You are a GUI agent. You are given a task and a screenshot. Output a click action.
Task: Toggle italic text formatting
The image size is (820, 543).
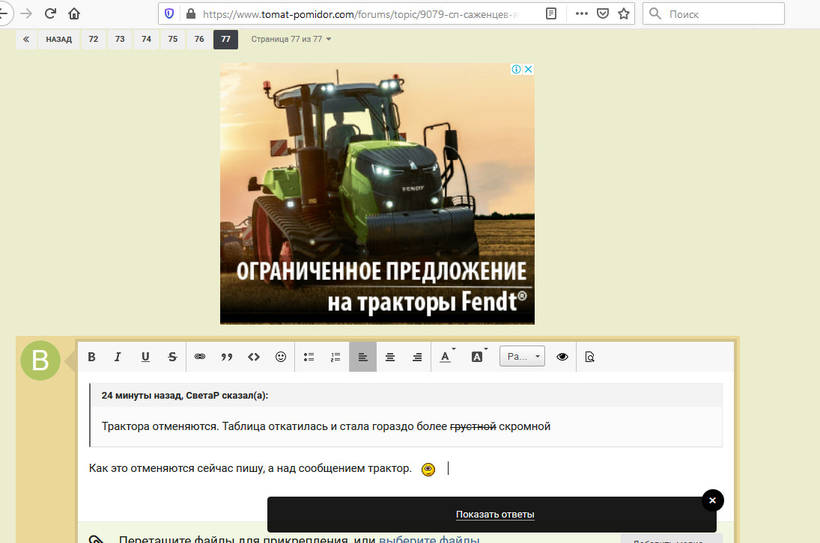117,357
